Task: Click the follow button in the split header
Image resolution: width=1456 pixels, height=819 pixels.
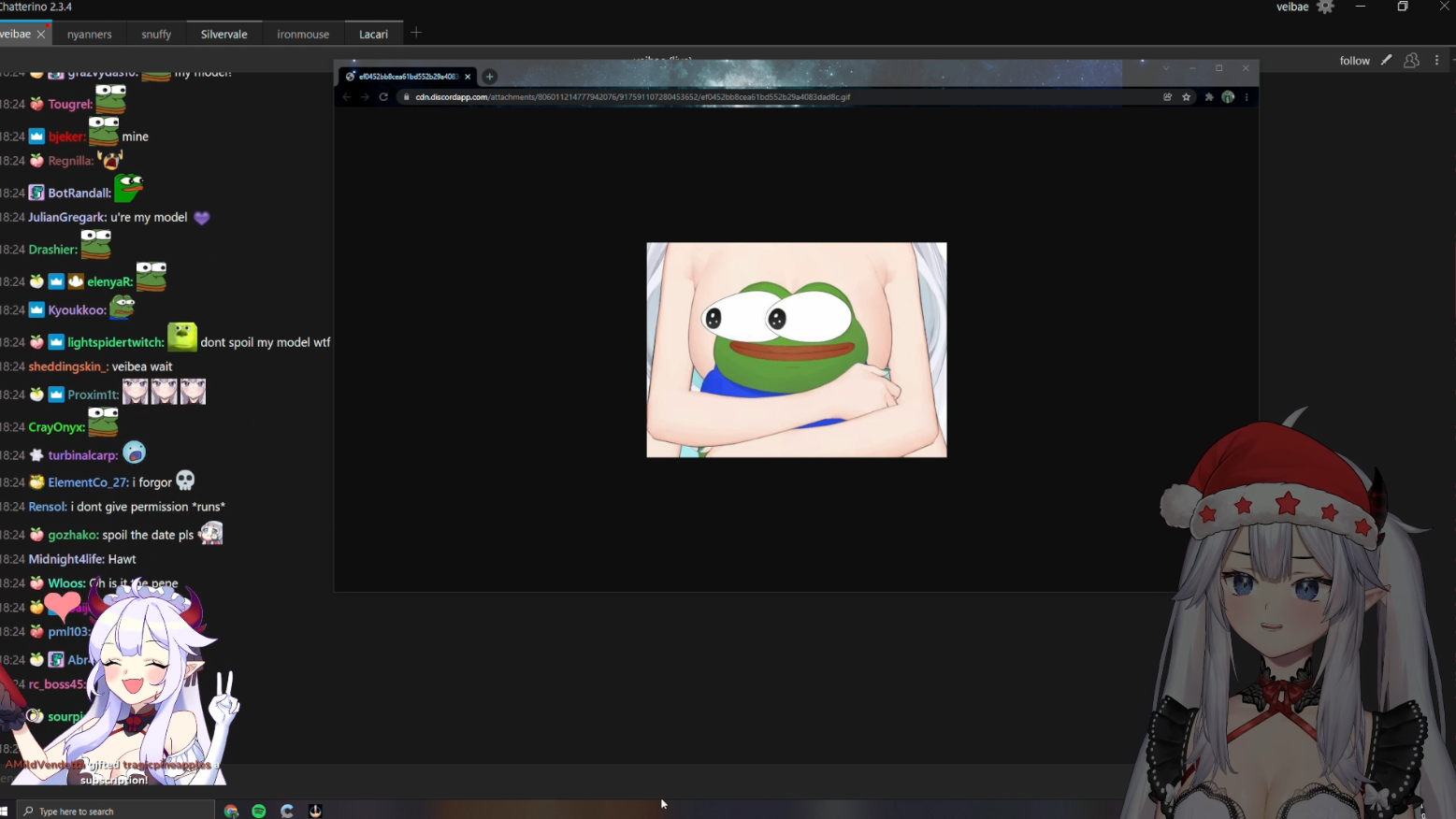Action: (1354, 60)
